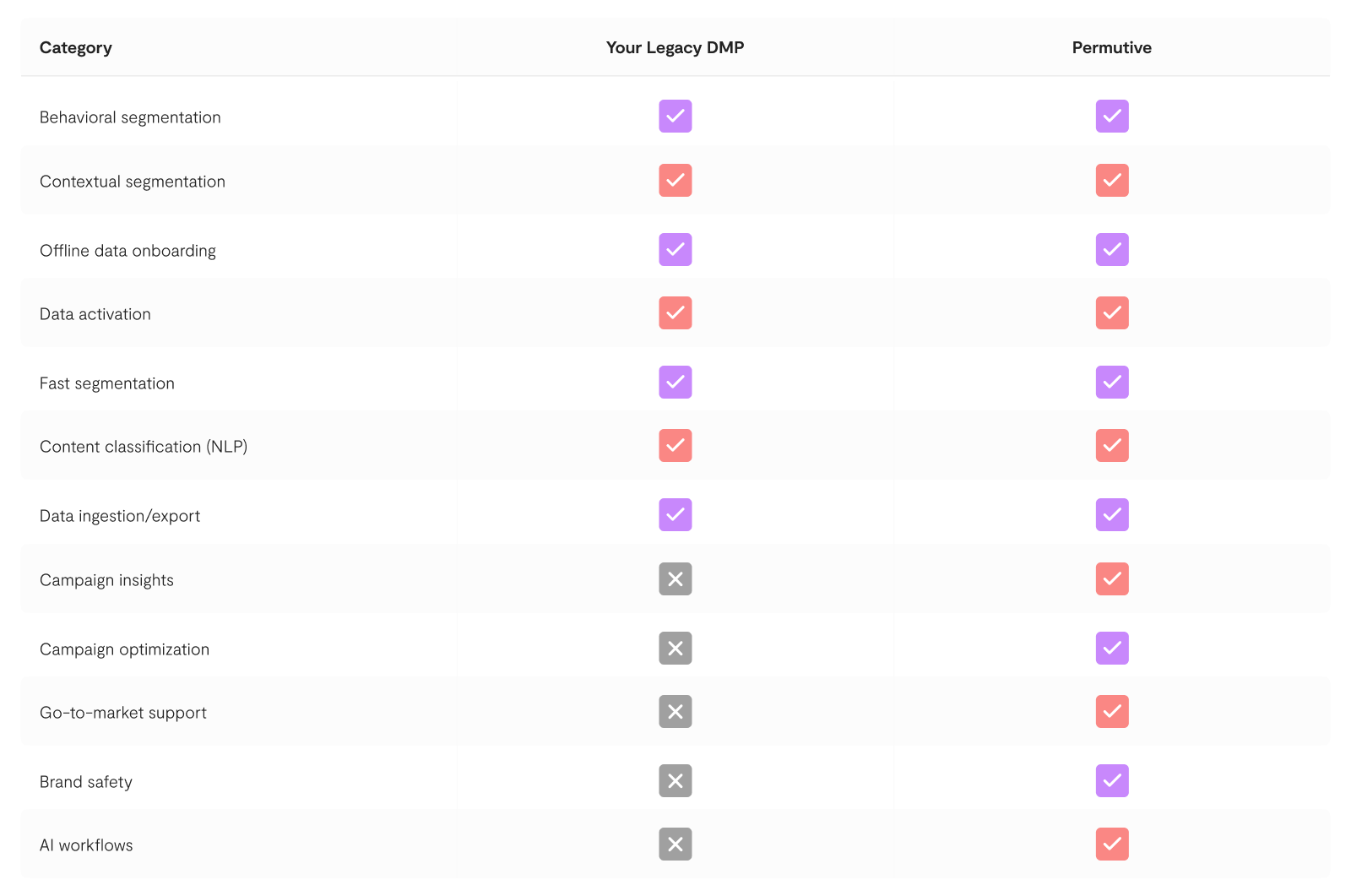Click Permutive checkmark for Behavioral segmentation

point(1112,117)
